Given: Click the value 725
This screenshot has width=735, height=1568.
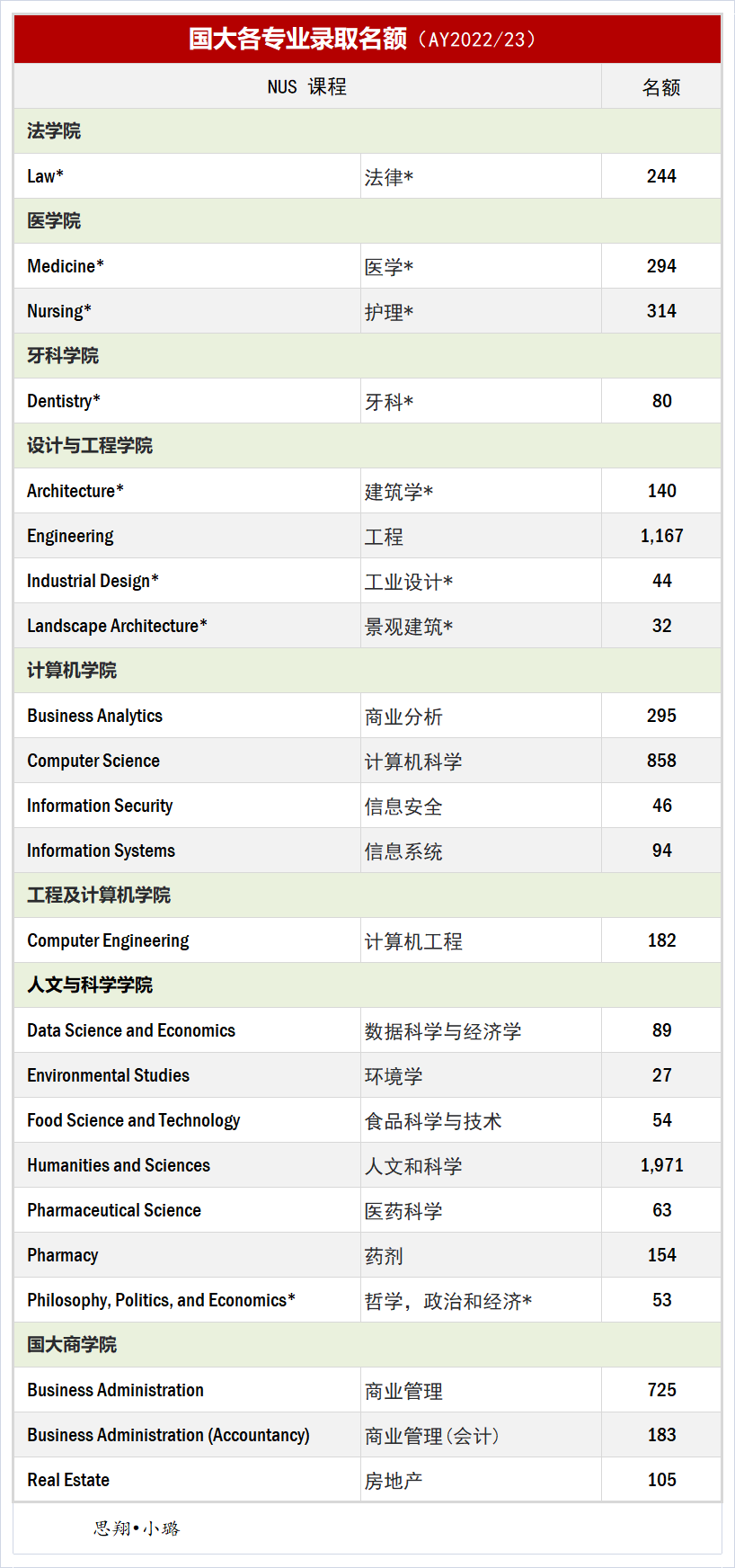Looking at the screenshot, I should 662,1390.
